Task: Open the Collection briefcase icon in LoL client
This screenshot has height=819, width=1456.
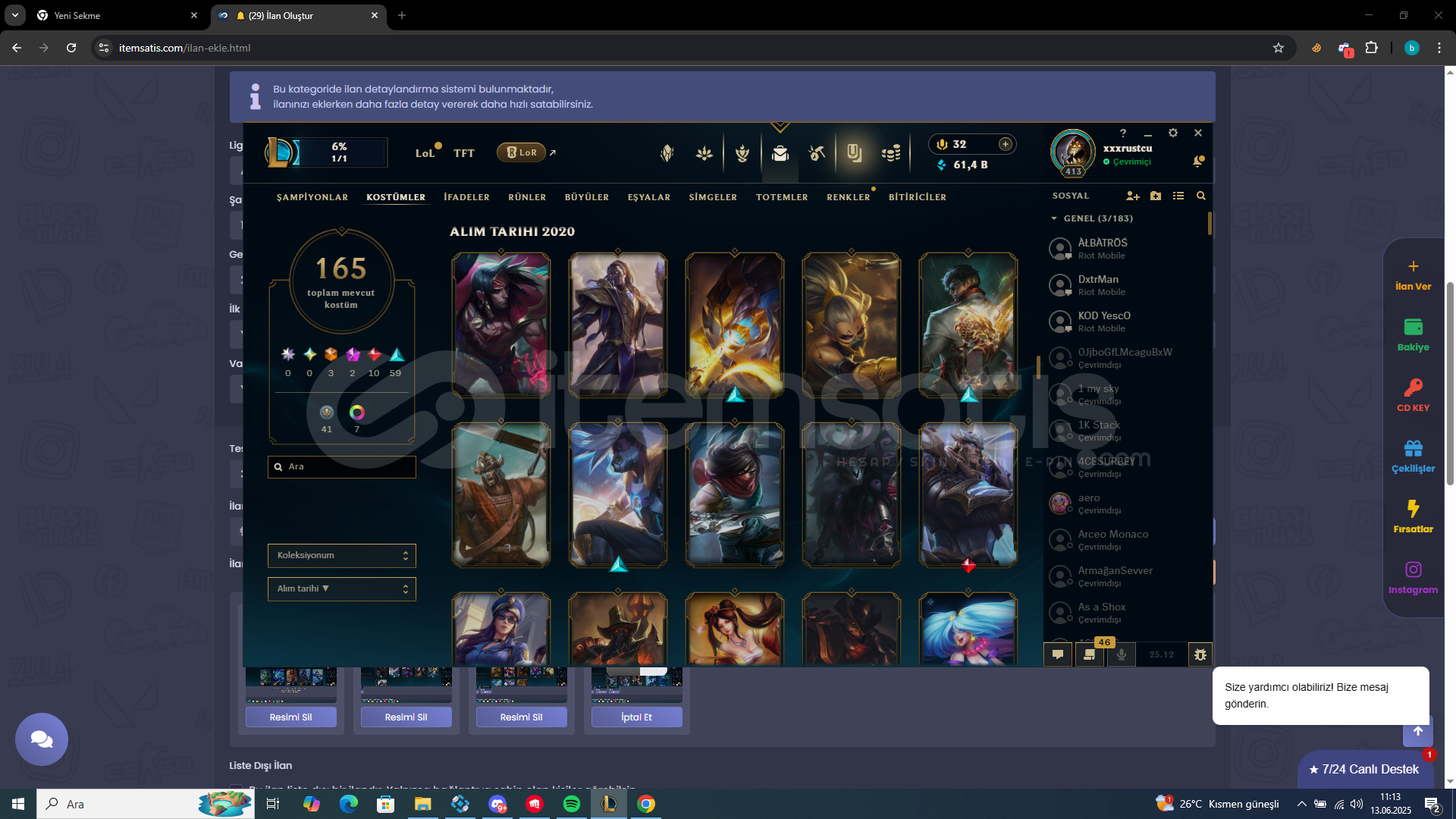Action: (780, 153)
